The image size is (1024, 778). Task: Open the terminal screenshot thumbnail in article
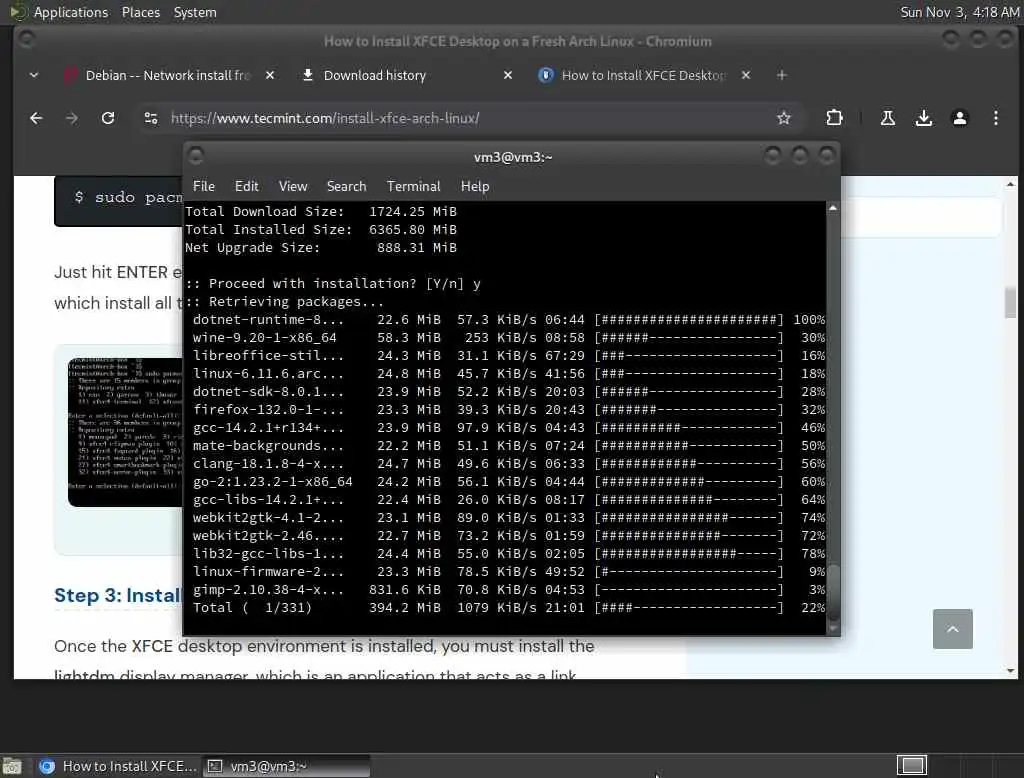coord(125,432)
